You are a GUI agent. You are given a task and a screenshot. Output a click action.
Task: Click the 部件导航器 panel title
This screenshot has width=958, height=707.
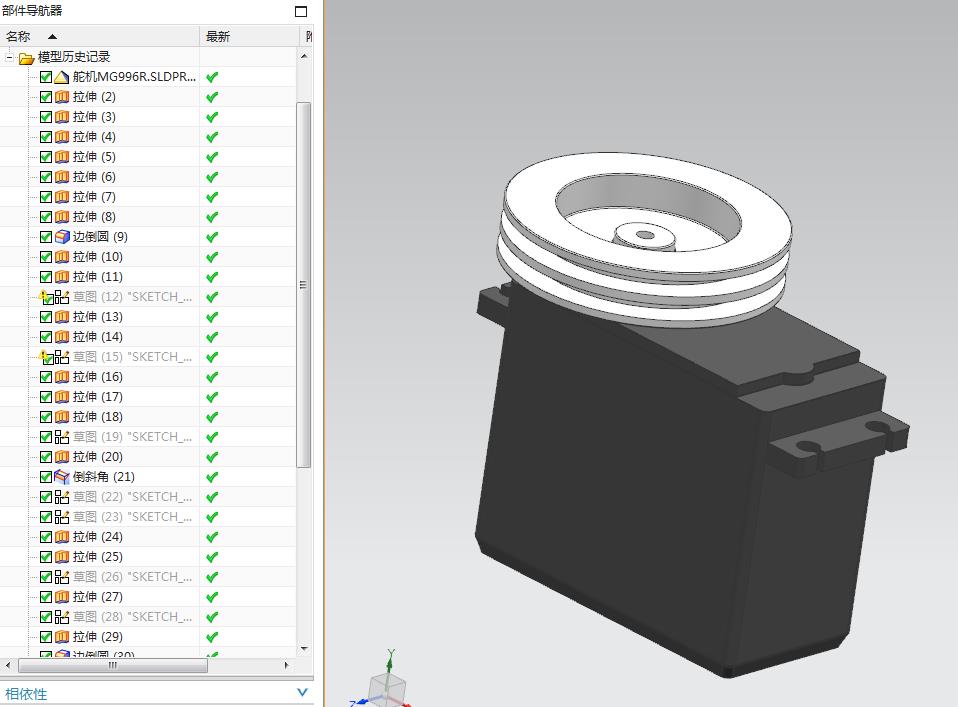(32, 10)
